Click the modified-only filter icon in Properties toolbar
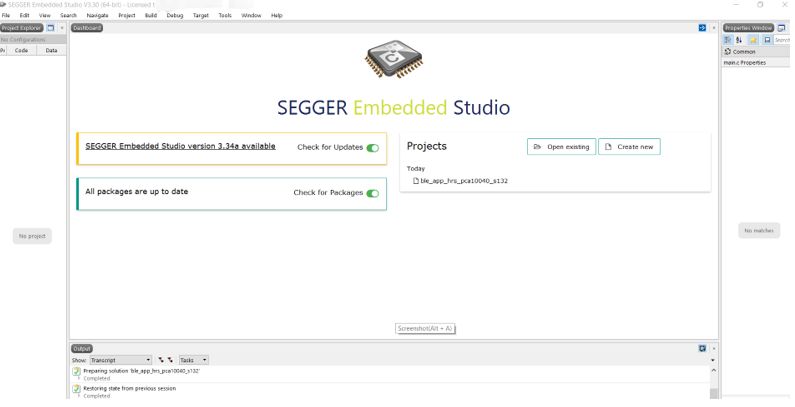 click(x=767, y=39)
